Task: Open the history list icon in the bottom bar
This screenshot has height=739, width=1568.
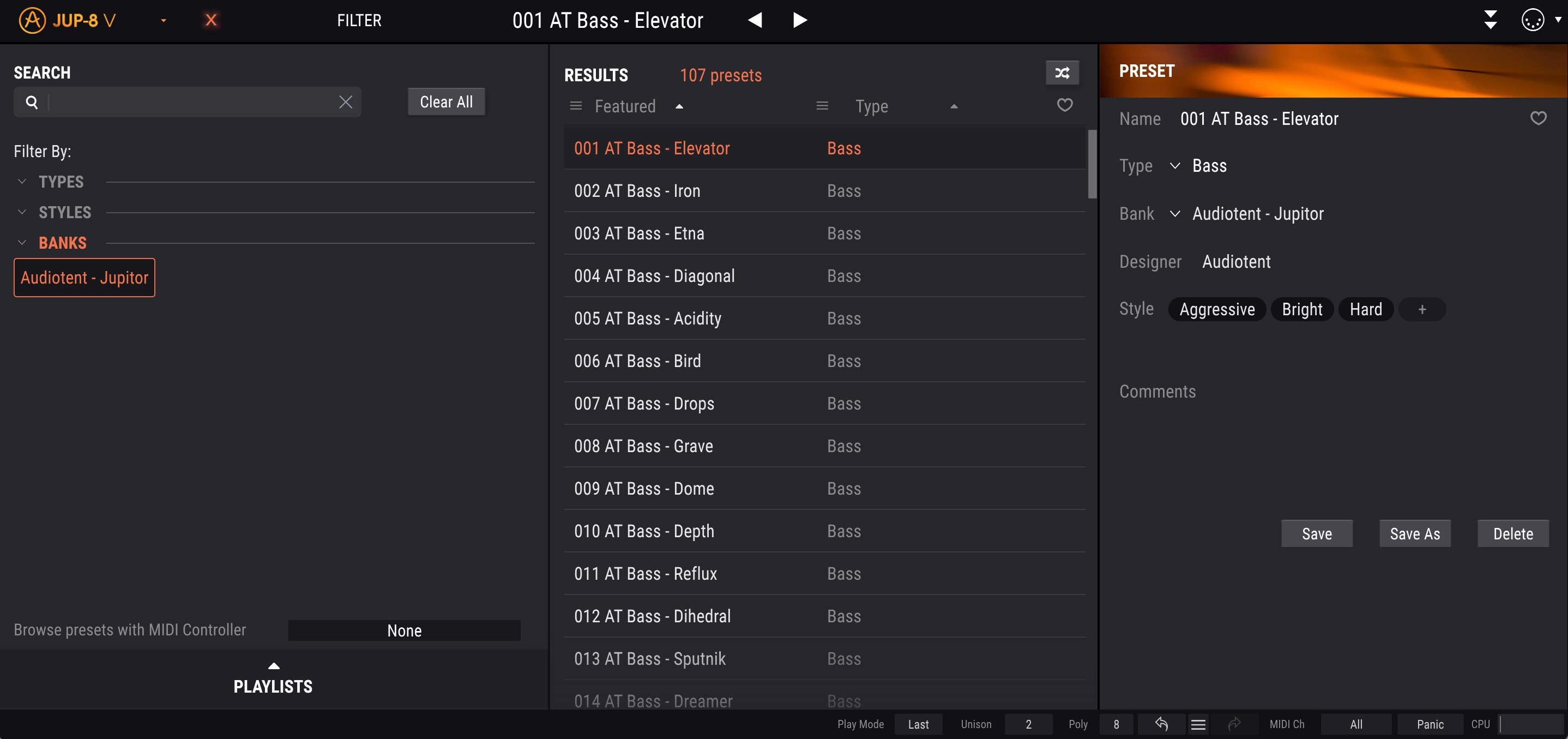Action: 1198,724
